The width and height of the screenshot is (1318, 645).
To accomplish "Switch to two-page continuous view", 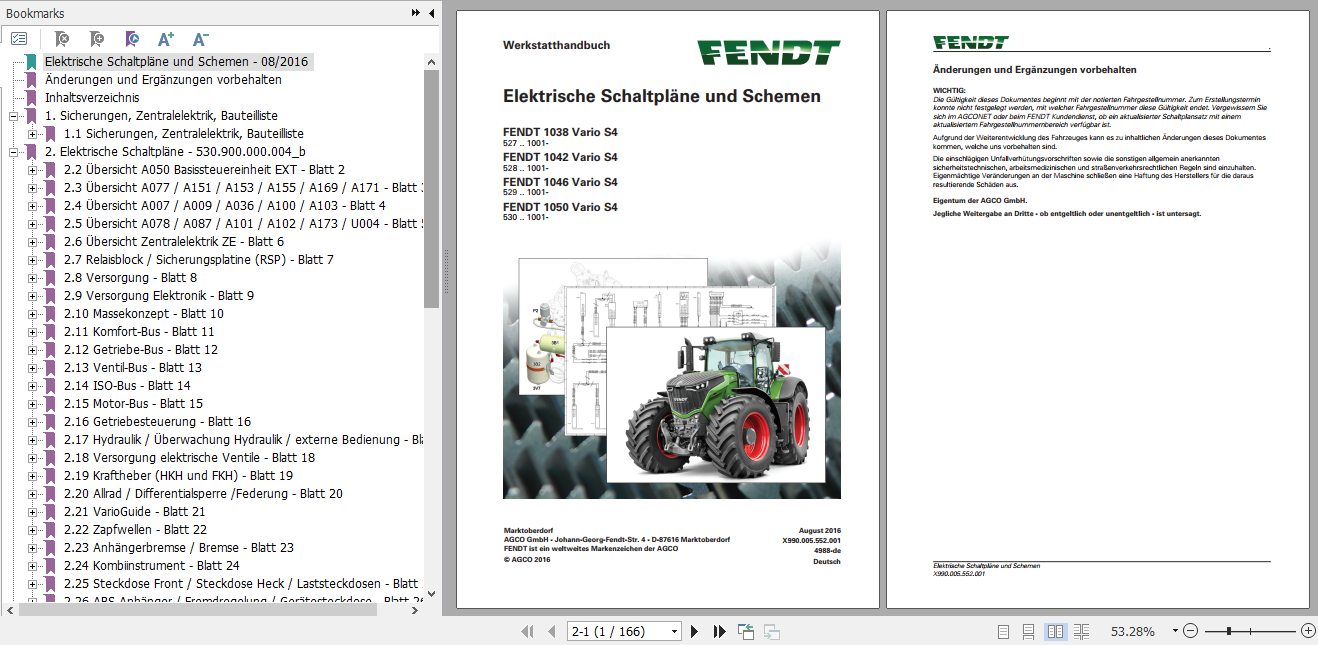I will (x=1081, y=631).
